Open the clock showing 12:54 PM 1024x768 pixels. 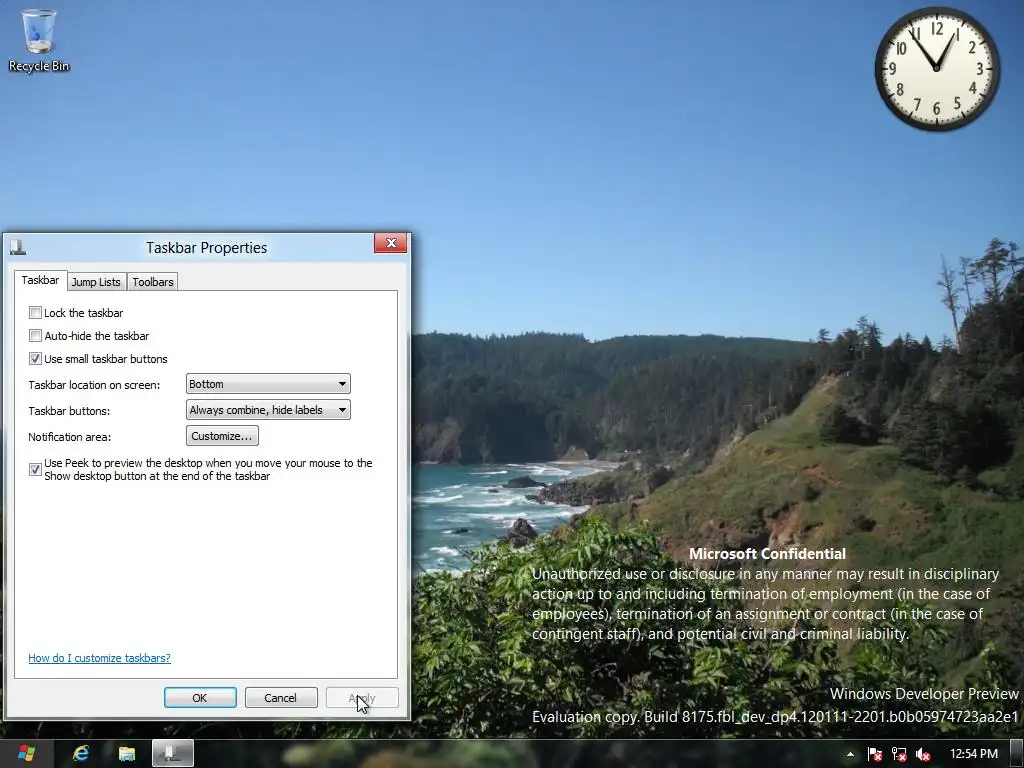point(973,754)
